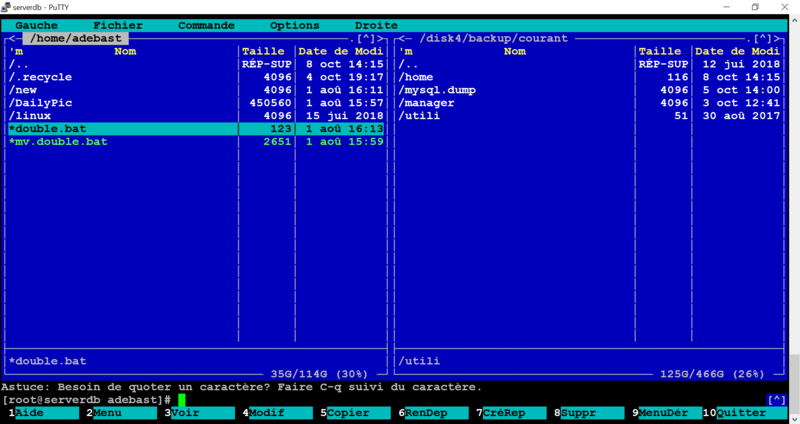Open left panel history list [^]
The image size is (800, 424).
[x=366, y=39]
